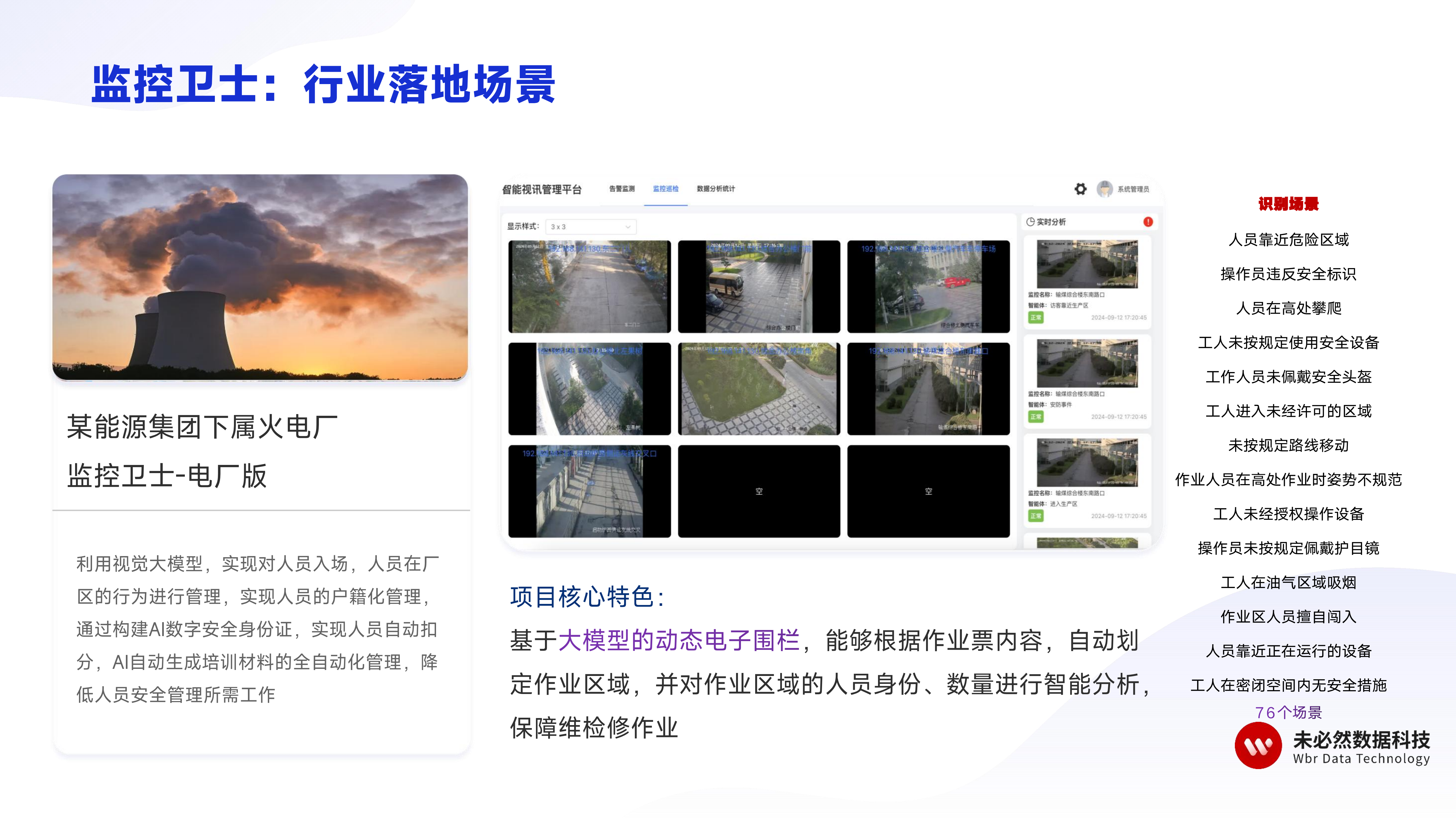This screenshot has height=819, width=1456.
Task: Click 人员在高处攀爬 scene entry
Action: click(x=1288, y=308)
